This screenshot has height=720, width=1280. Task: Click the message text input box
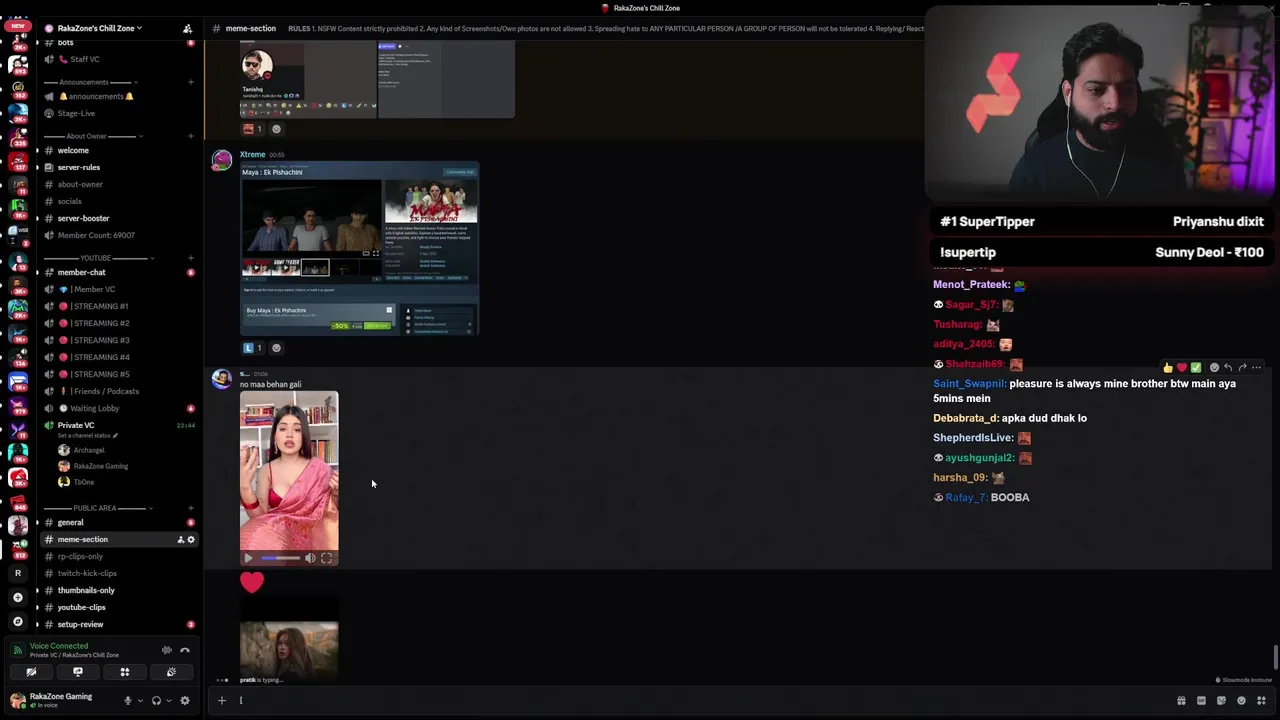pos(700,700)
